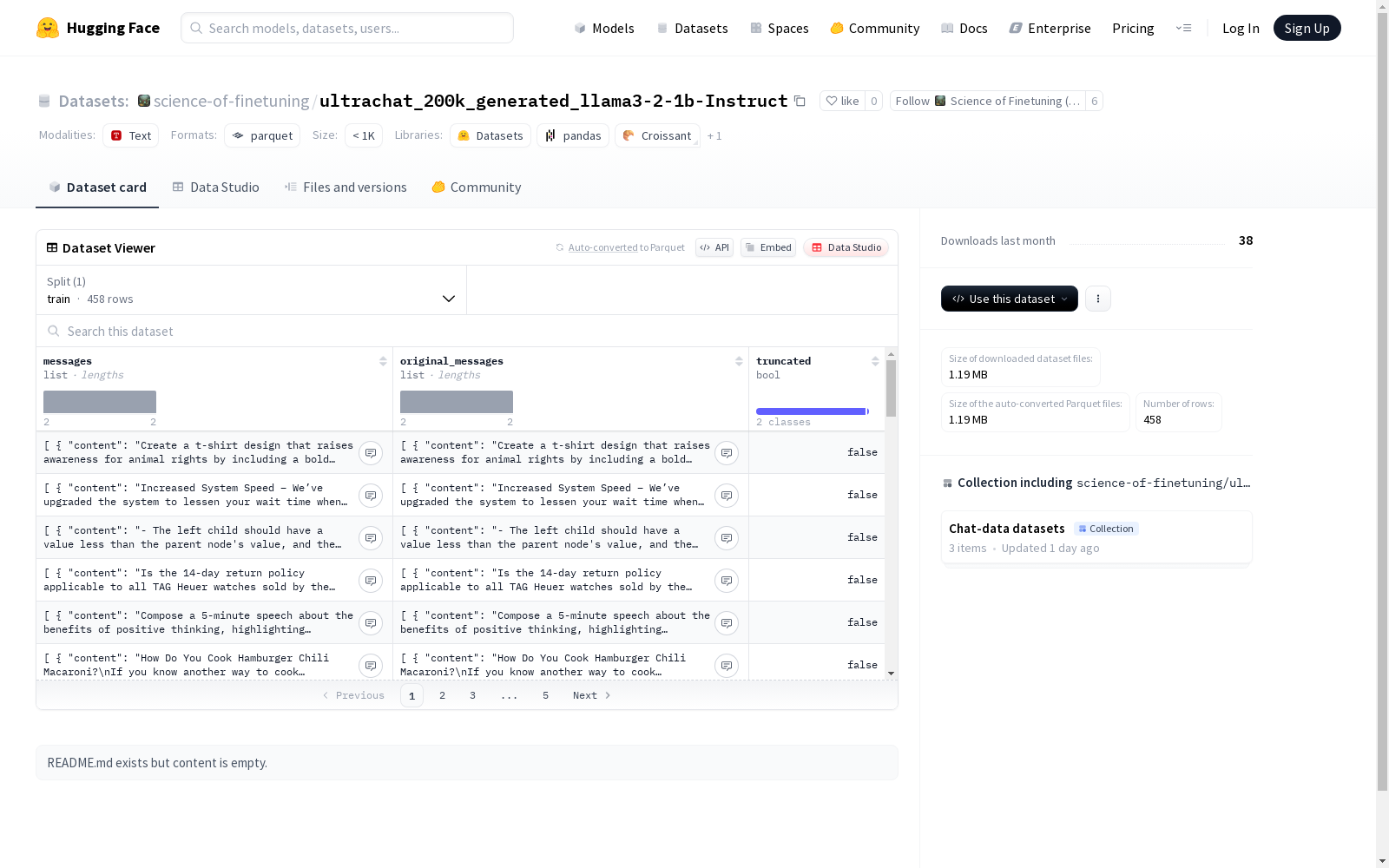Switch to the Data Studio tab
1389x868 pixels.
point(216,187)
